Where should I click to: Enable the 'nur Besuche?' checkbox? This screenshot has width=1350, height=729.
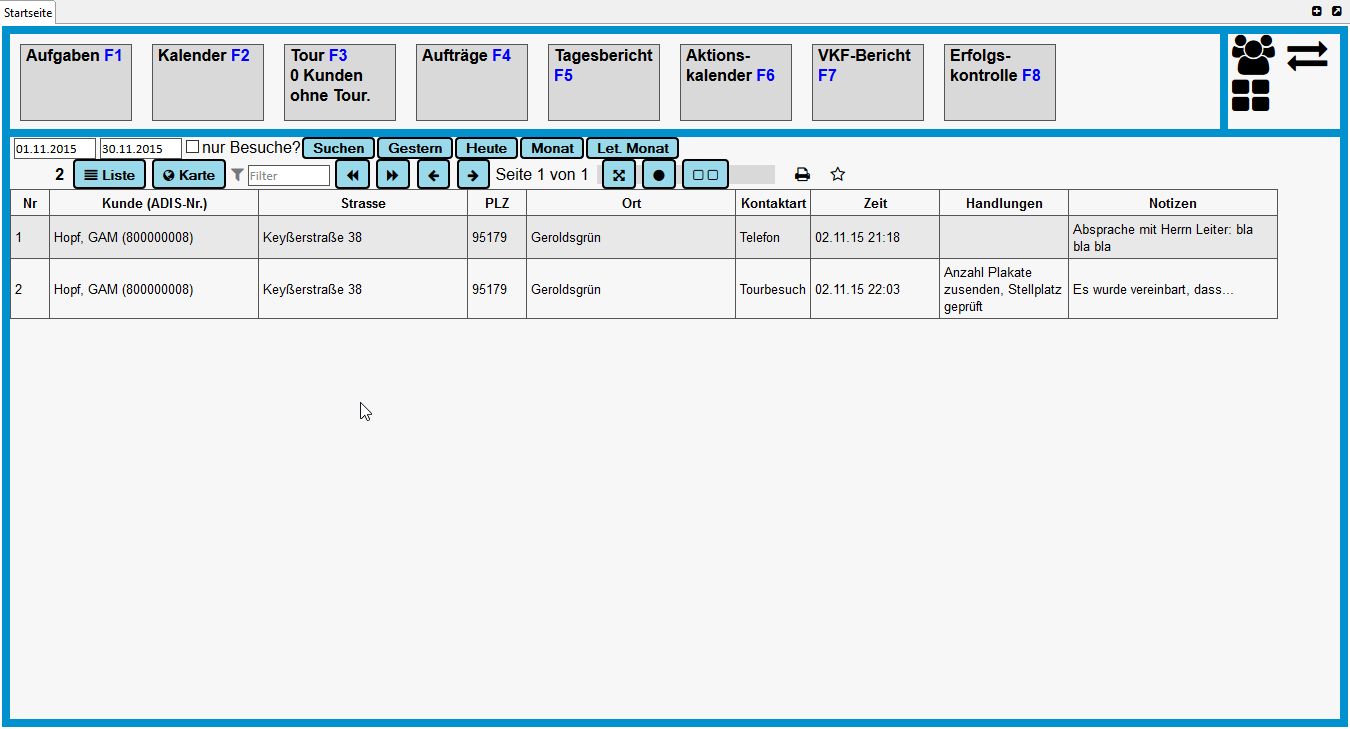193,147
